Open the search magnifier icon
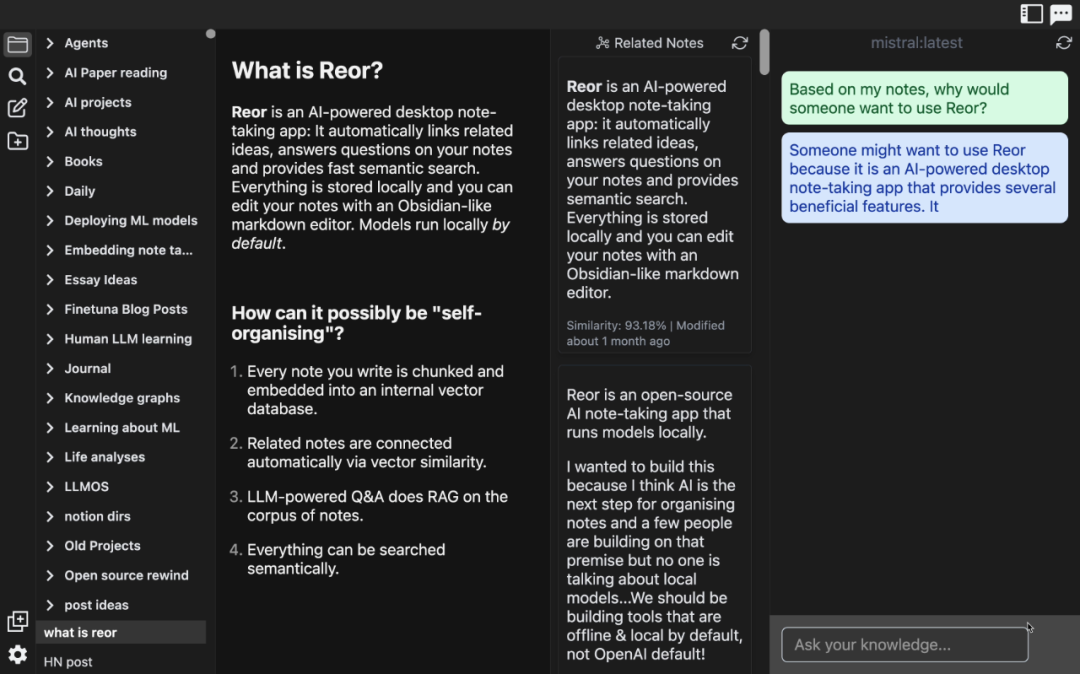 click(17, 76)
